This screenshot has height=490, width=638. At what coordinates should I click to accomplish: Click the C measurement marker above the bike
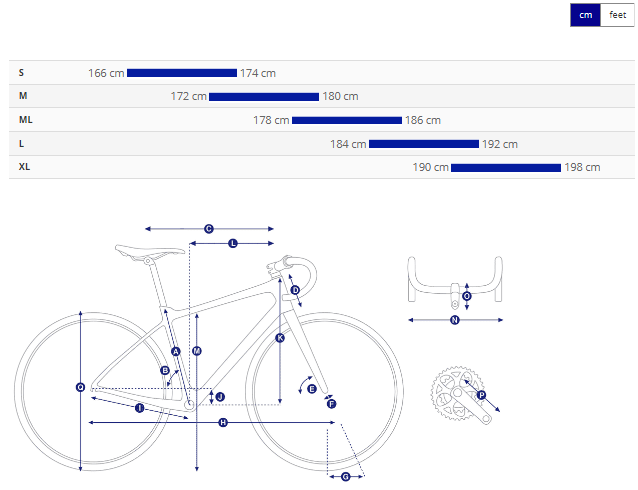[209, 229]
